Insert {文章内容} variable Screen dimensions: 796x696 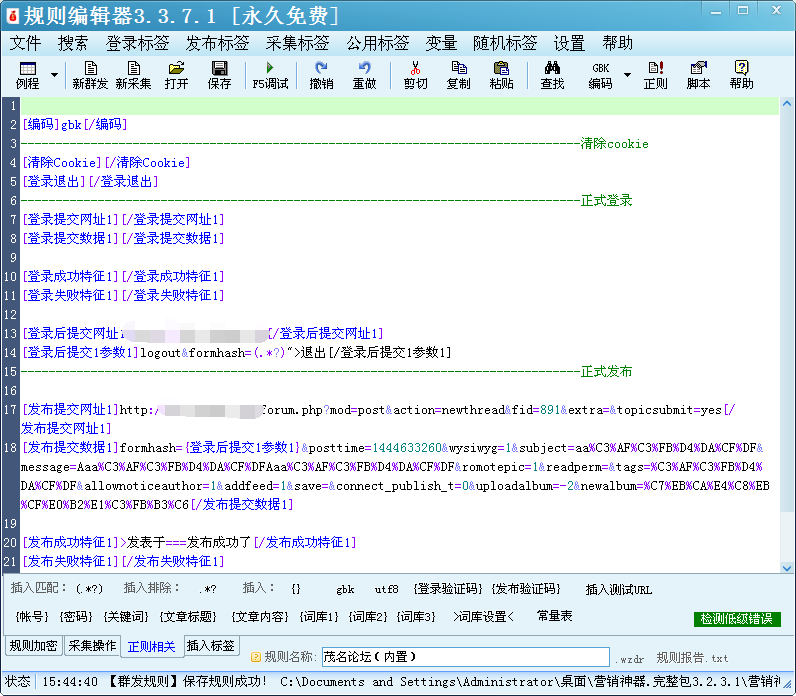[x=259, y=616]
